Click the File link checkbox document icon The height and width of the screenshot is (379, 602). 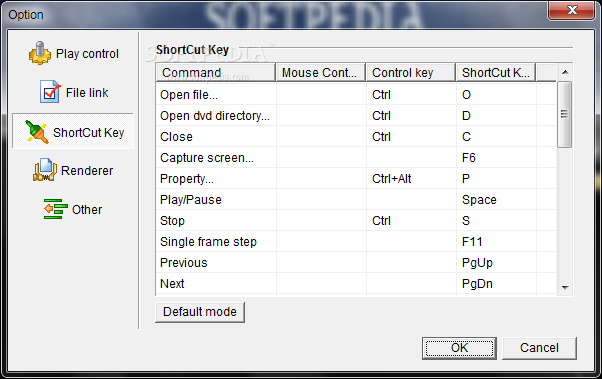pyautogui.click(x=50, y=91)
